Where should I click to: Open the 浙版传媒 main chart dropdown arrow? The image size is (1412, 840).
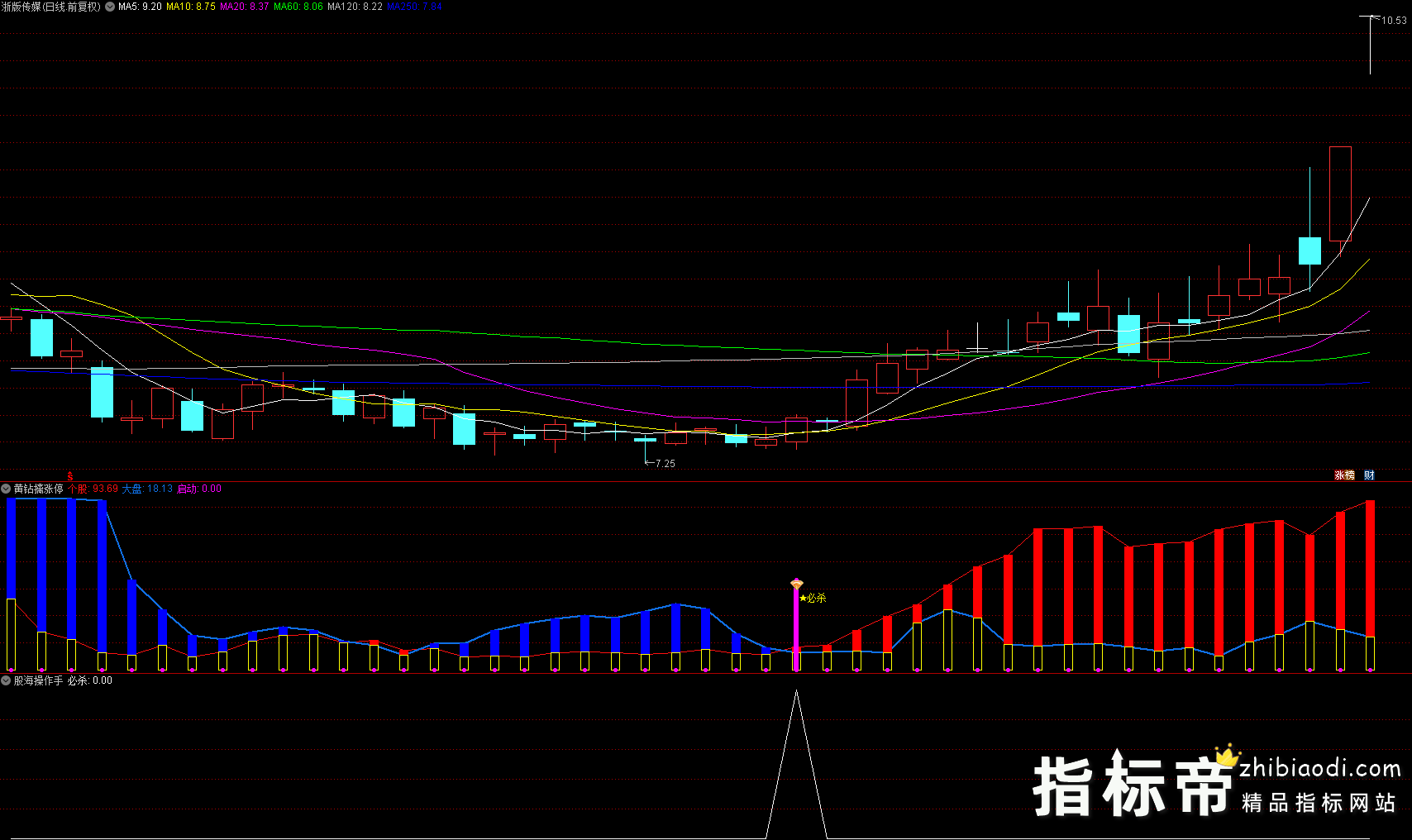click(110, 7)
